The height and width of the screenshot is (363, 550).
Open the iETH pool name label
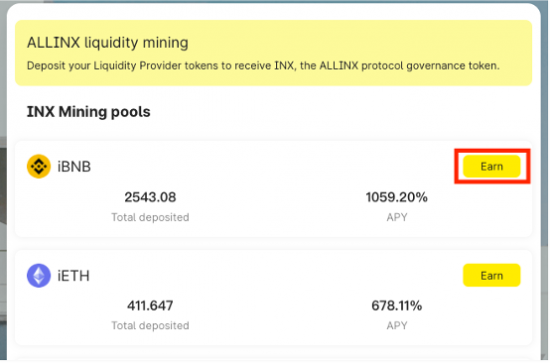[x=73, y=276]
